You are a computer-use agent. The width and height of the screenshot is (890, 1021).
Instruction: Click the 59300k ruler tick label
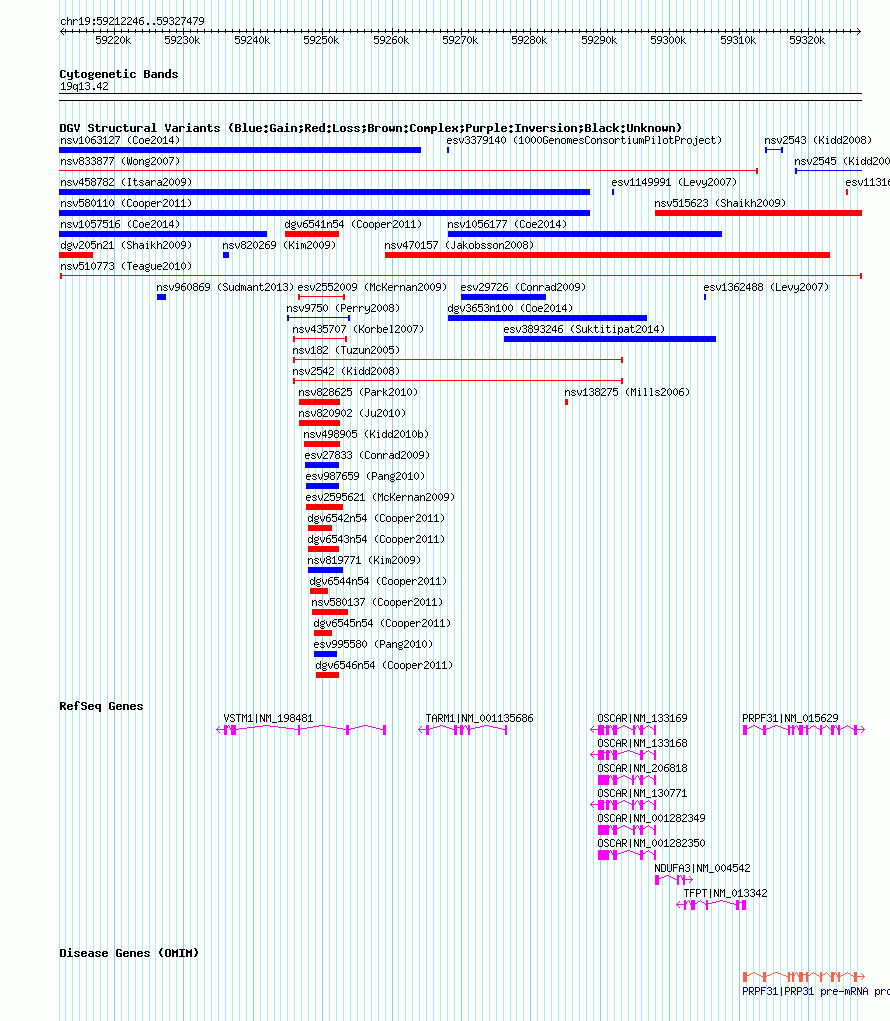668,40
